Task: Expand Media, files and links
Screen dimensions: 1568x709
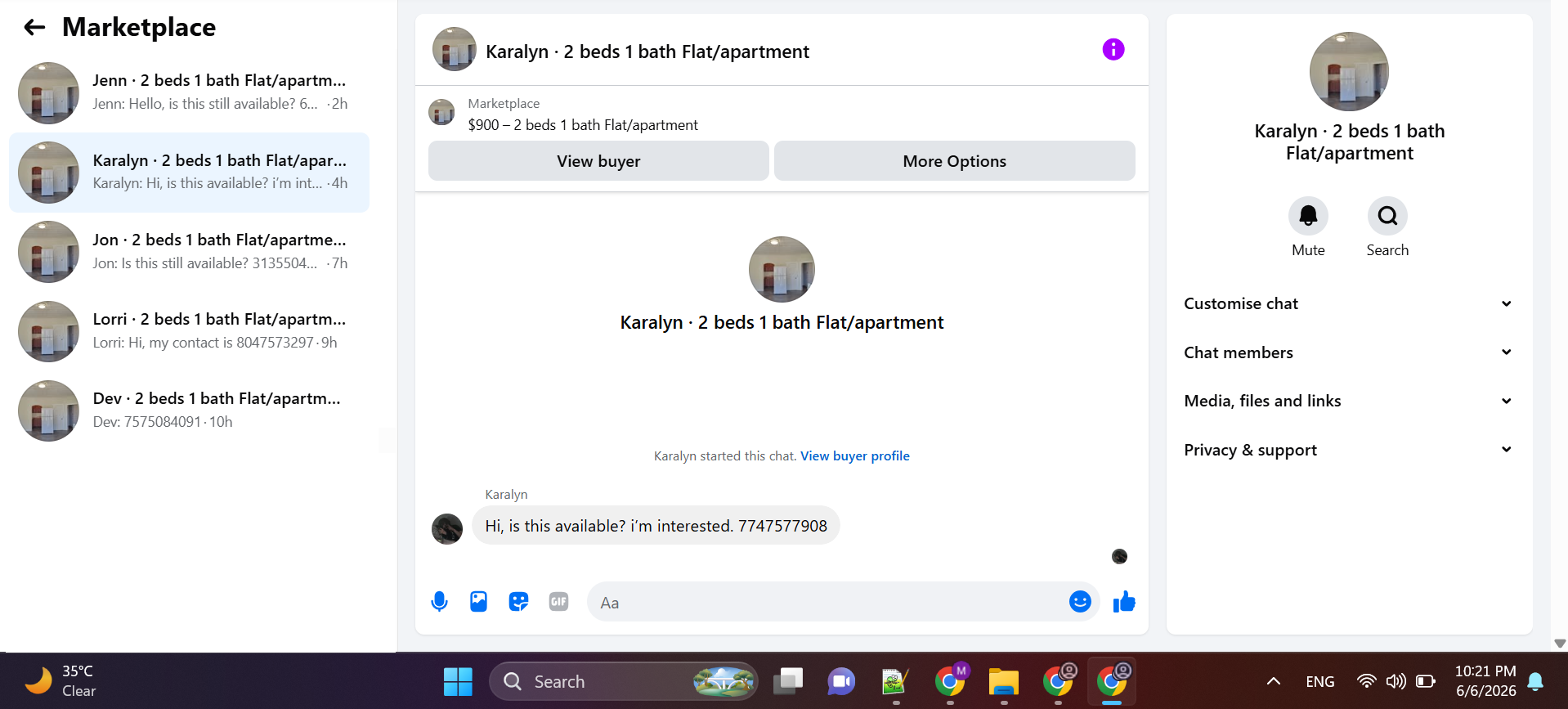Action: (1349, 401)
